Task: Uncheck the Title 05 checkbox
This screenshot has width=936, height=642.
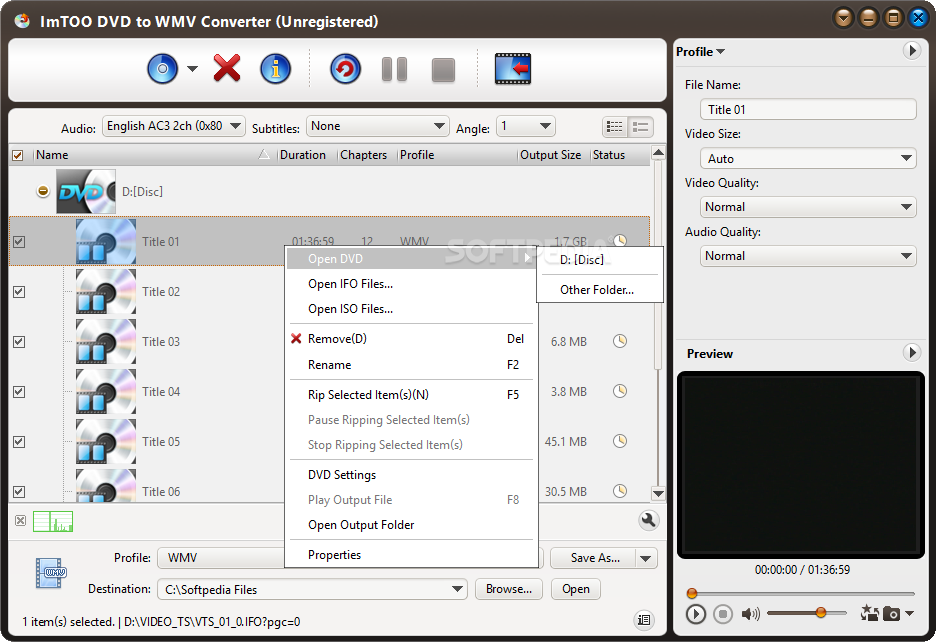Action: [19, 442]
